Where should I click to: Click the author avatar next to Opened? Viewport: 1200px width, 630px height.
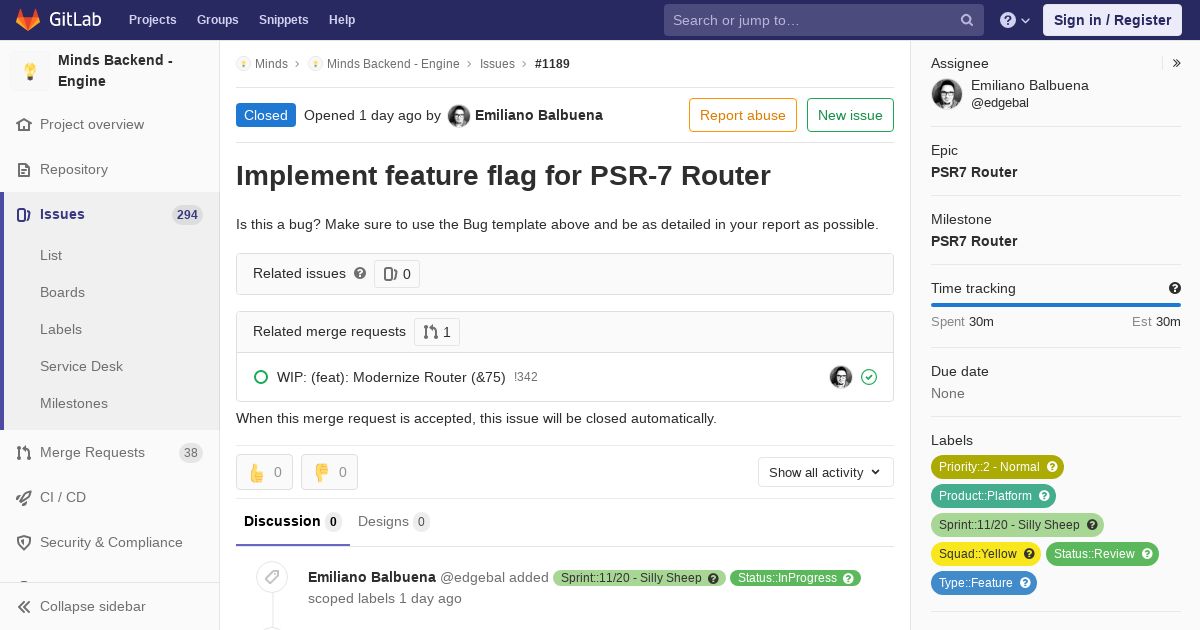459,116
